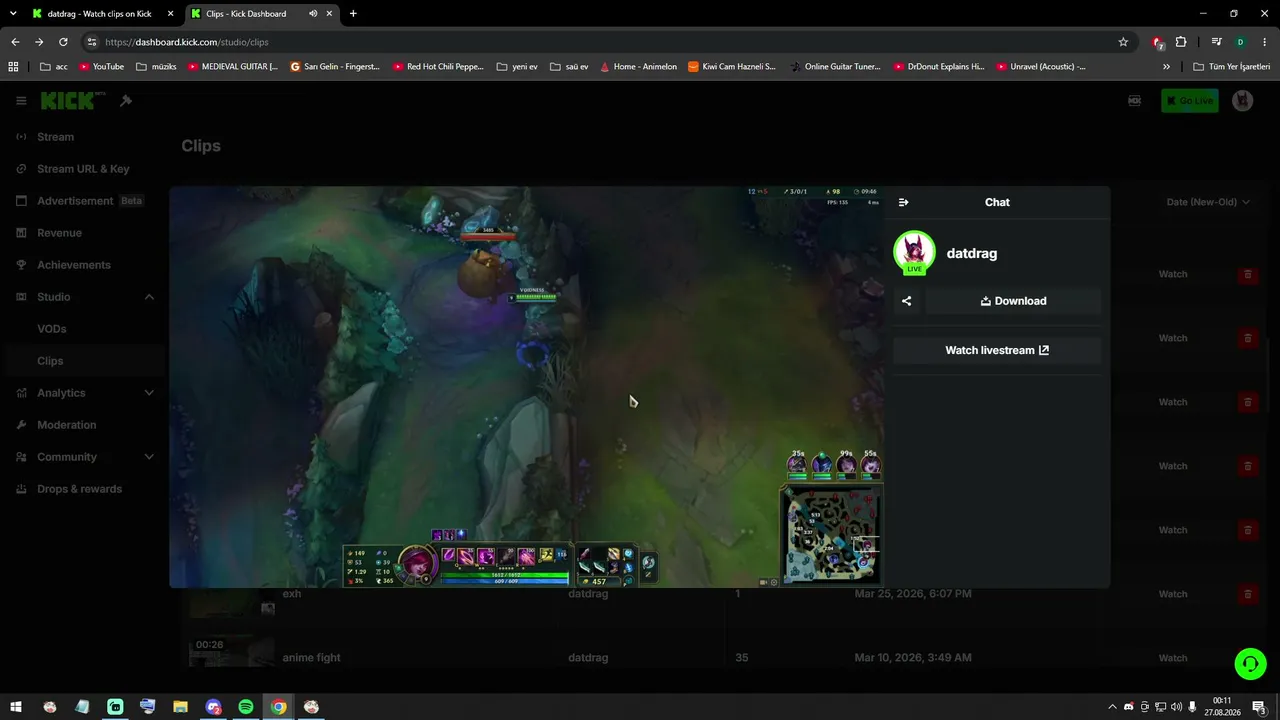This screenshot has height=720, width=1280.
Task: Click the anime fight clip title
Action: (x=312, y=658)
